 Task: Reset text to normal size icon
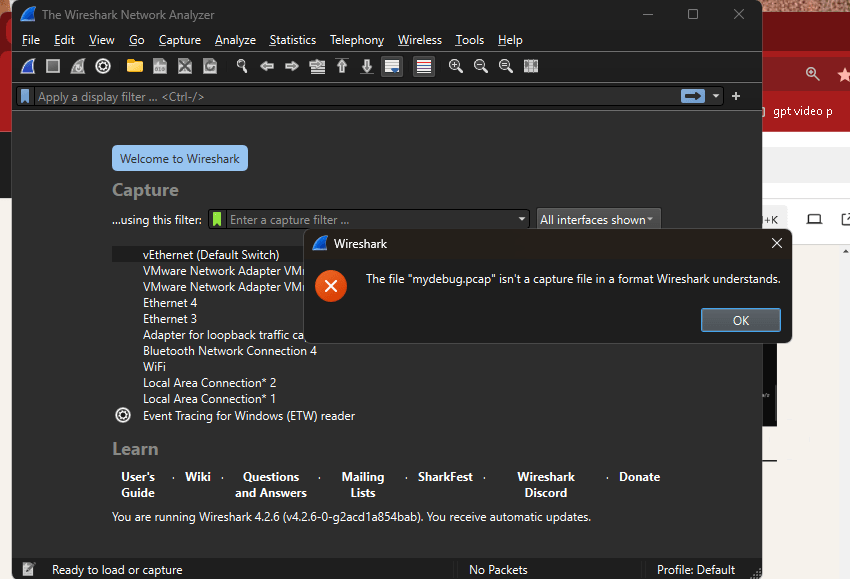click(x=506, y=66)
